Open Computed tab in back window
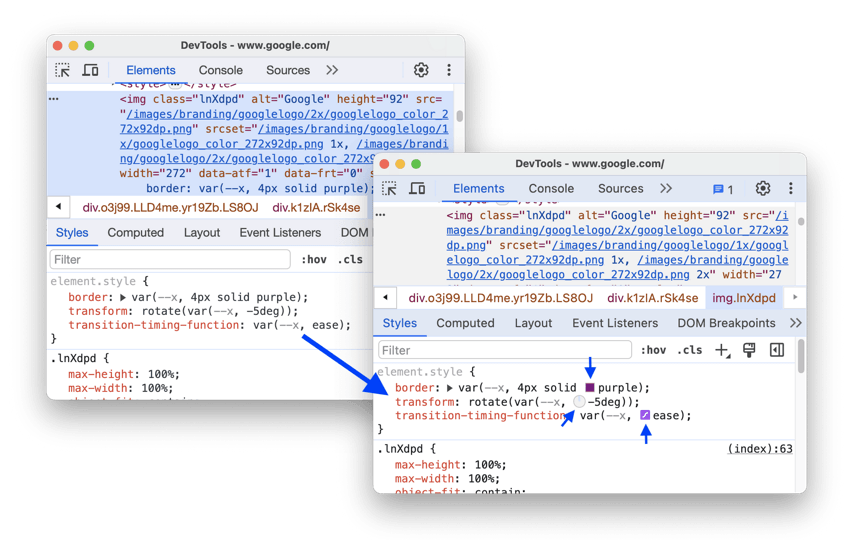This screenshot has width=856, height=540. coord(135,233)
